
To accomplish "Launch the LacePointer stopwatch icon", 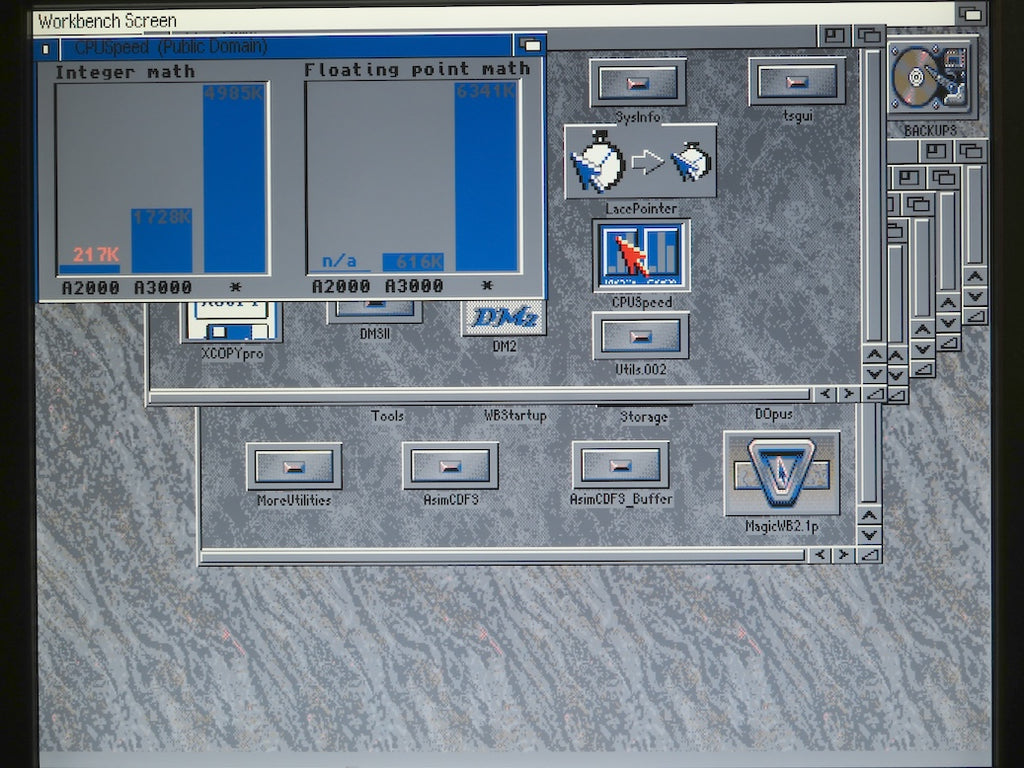I will pos(640,162).
